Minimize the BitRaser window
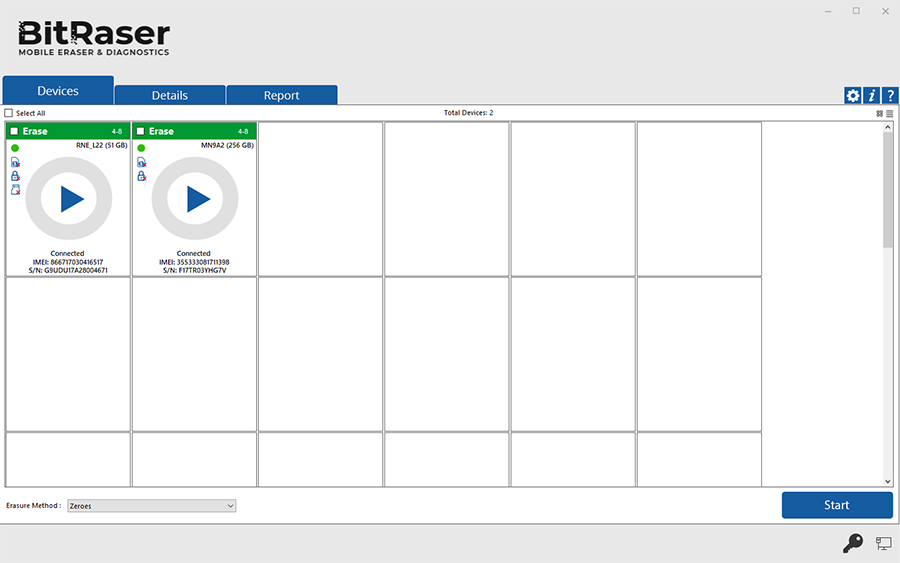This screenshot has width=900, height=563. 828,11
